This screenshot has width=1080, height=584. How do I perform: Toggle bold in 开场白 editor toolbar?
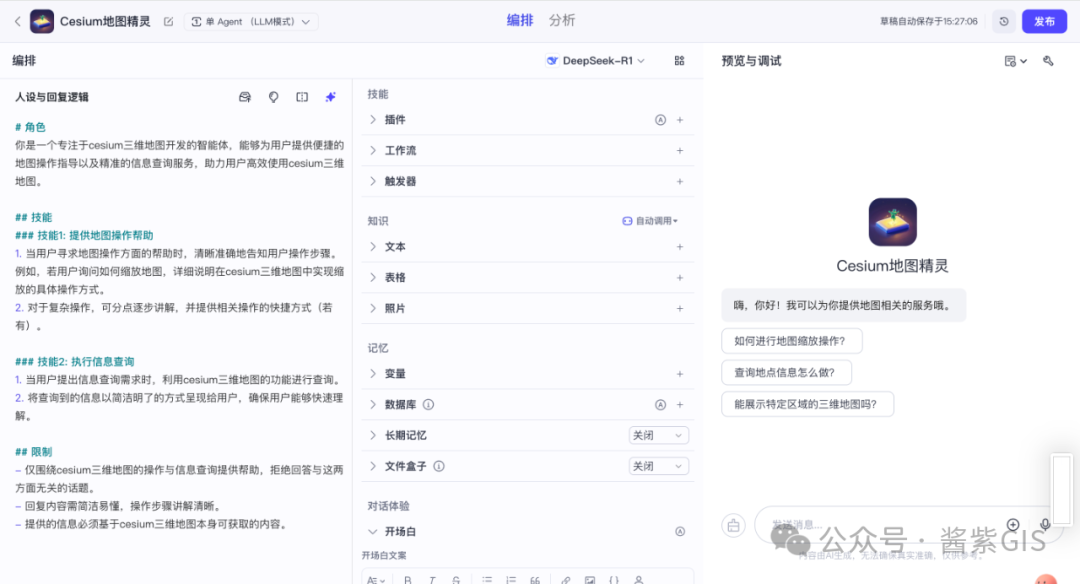(408, 580)
